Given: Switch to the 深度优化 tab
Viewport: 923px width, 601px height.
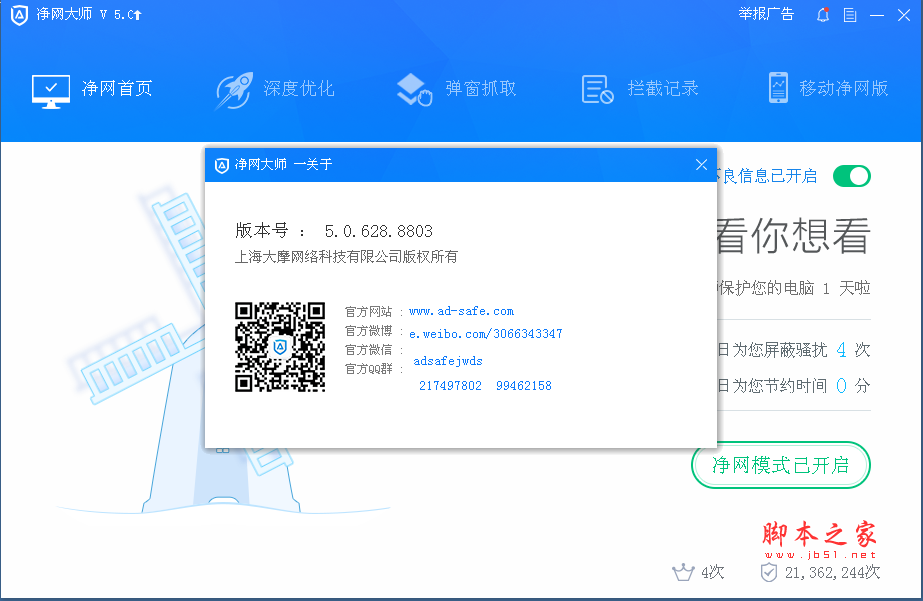Looking at the screenshot, I should point(275,89).
